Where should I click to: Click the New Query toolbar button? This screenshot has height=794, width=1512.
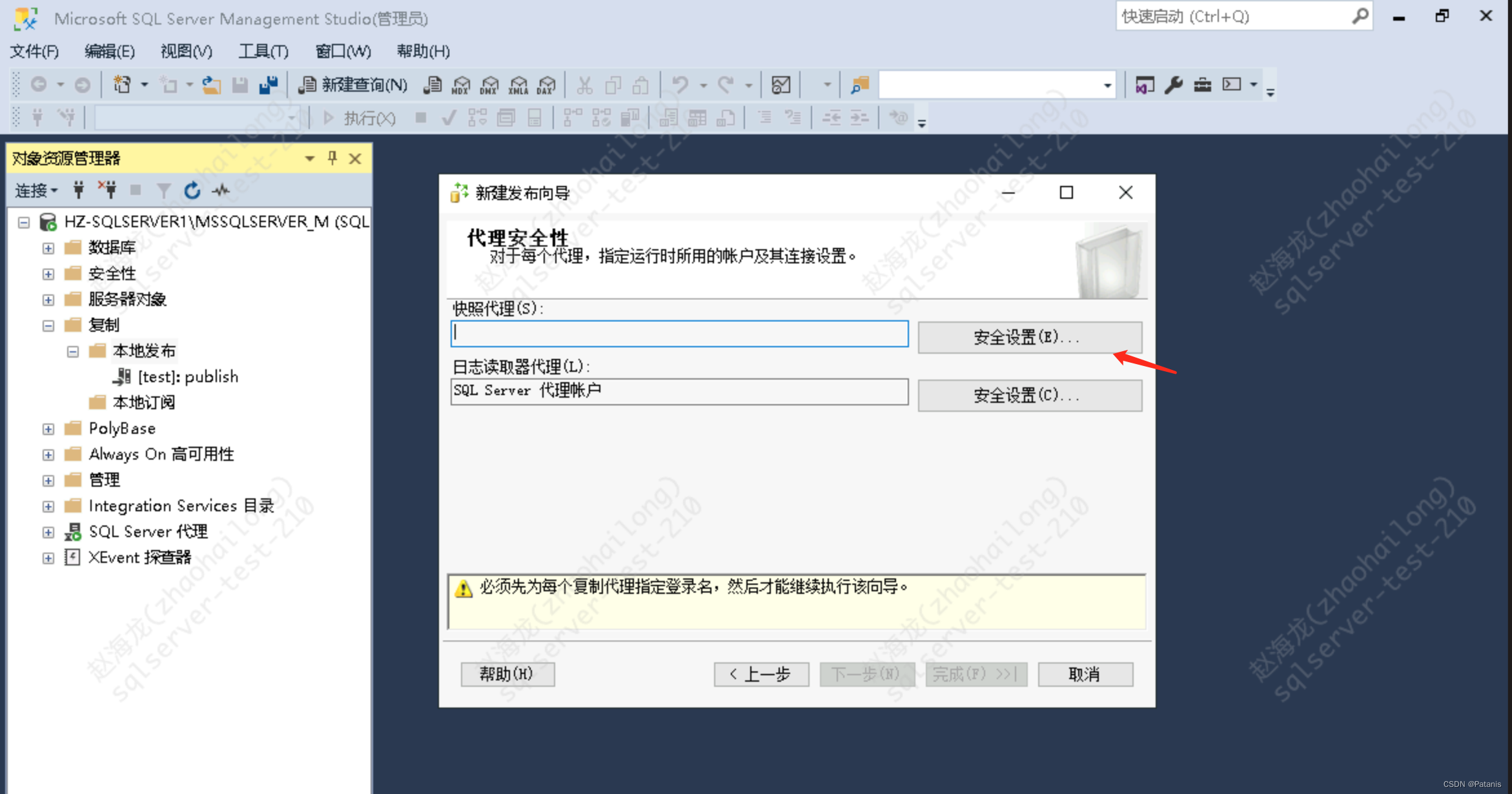click(x=353, y=85)
